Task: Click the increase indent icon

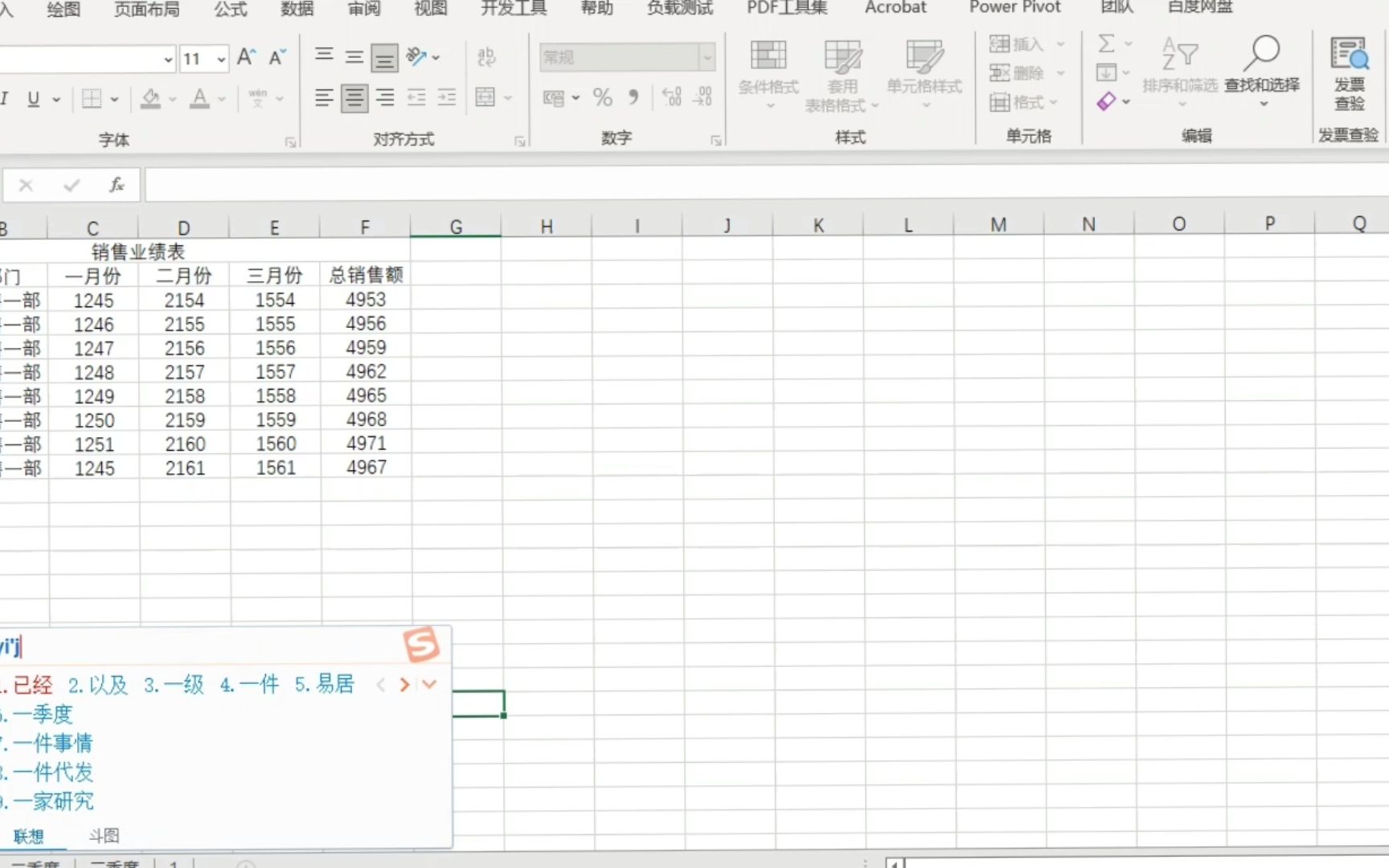Action: pyautogui.click(x=447, y=98)
